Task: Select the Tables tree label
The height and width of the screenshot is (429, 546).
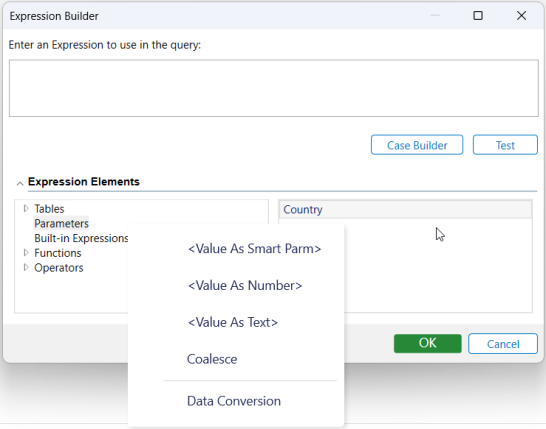Action: click(x=49, y=209)
